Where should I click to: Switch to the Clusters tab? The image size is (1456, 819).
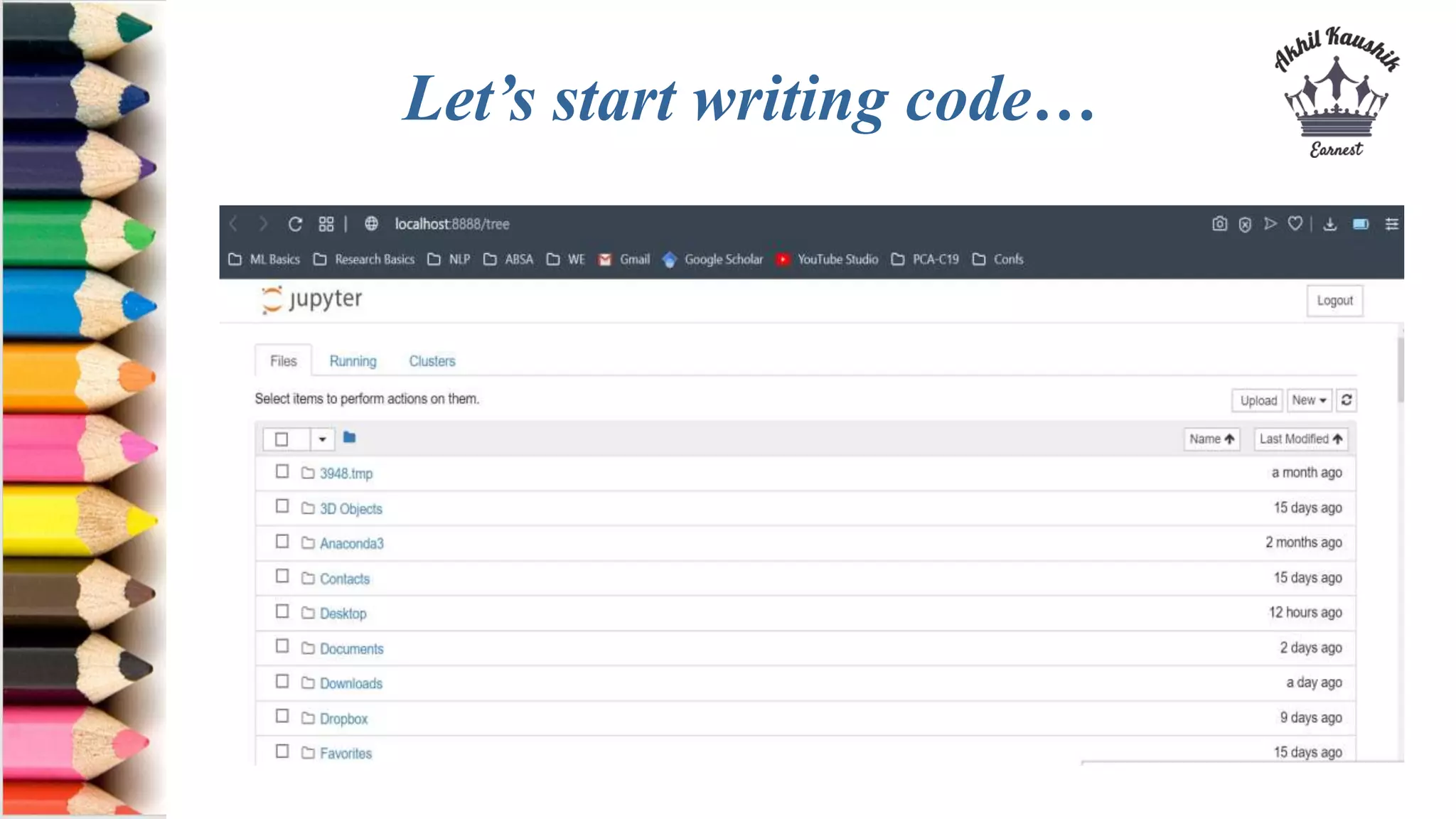tap(432, 361)
